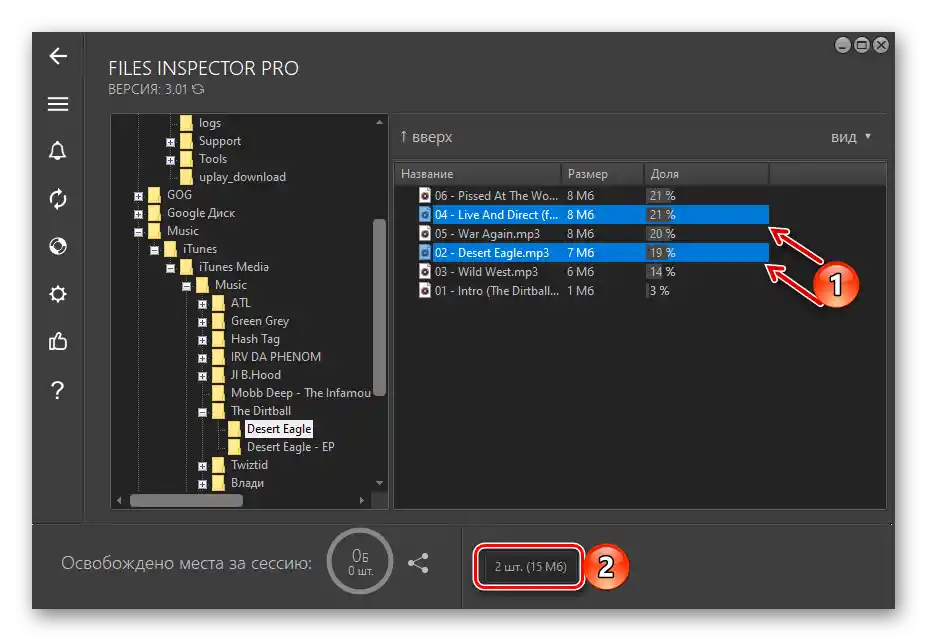Screen dimensions: 927x641
Task: Open settings gear icon in sidebar
Action: pyautogui.click(x=58, y=294)
